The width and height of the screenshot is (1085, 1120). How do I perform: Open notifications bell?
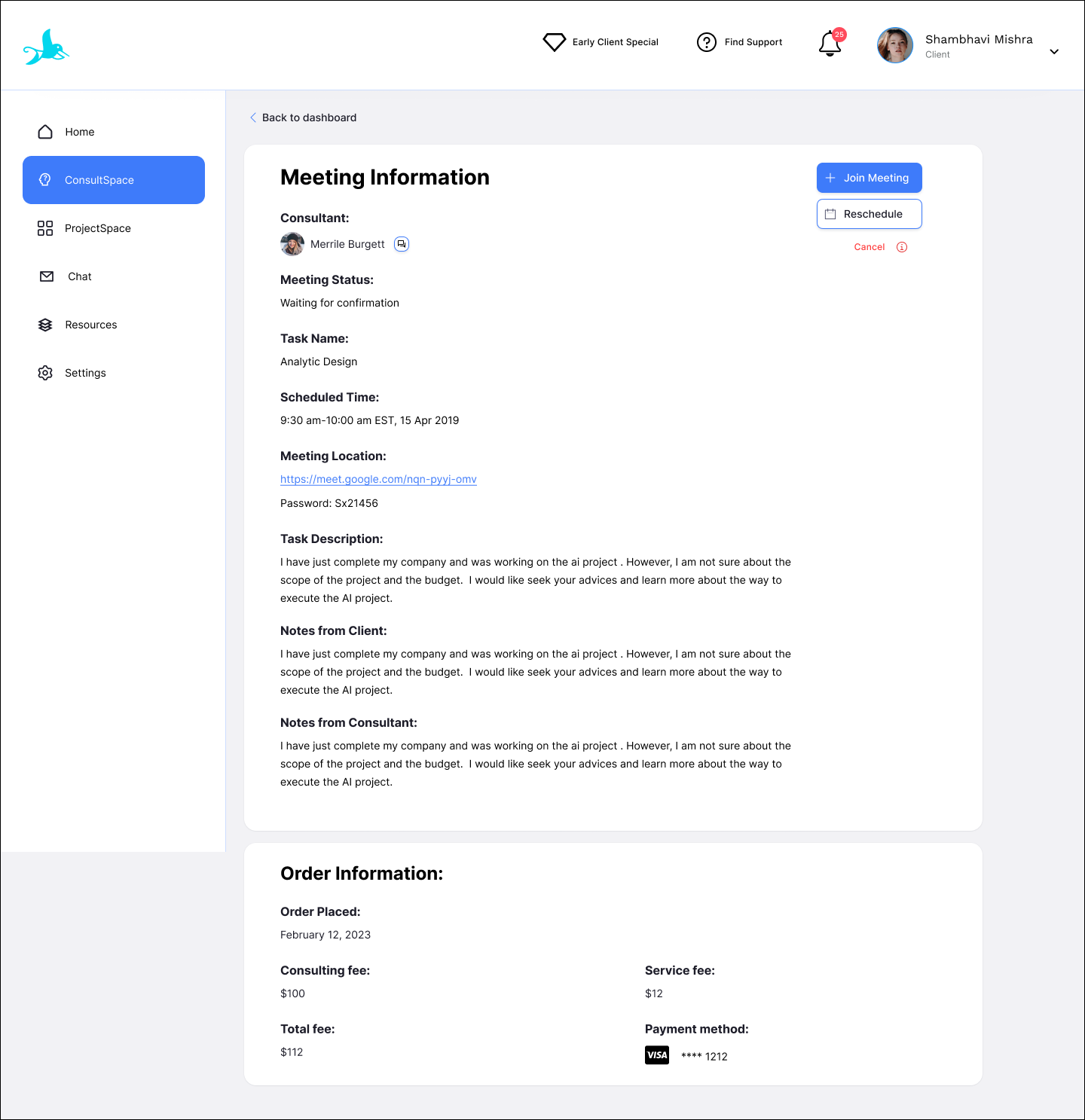click(x=830, y=44)
